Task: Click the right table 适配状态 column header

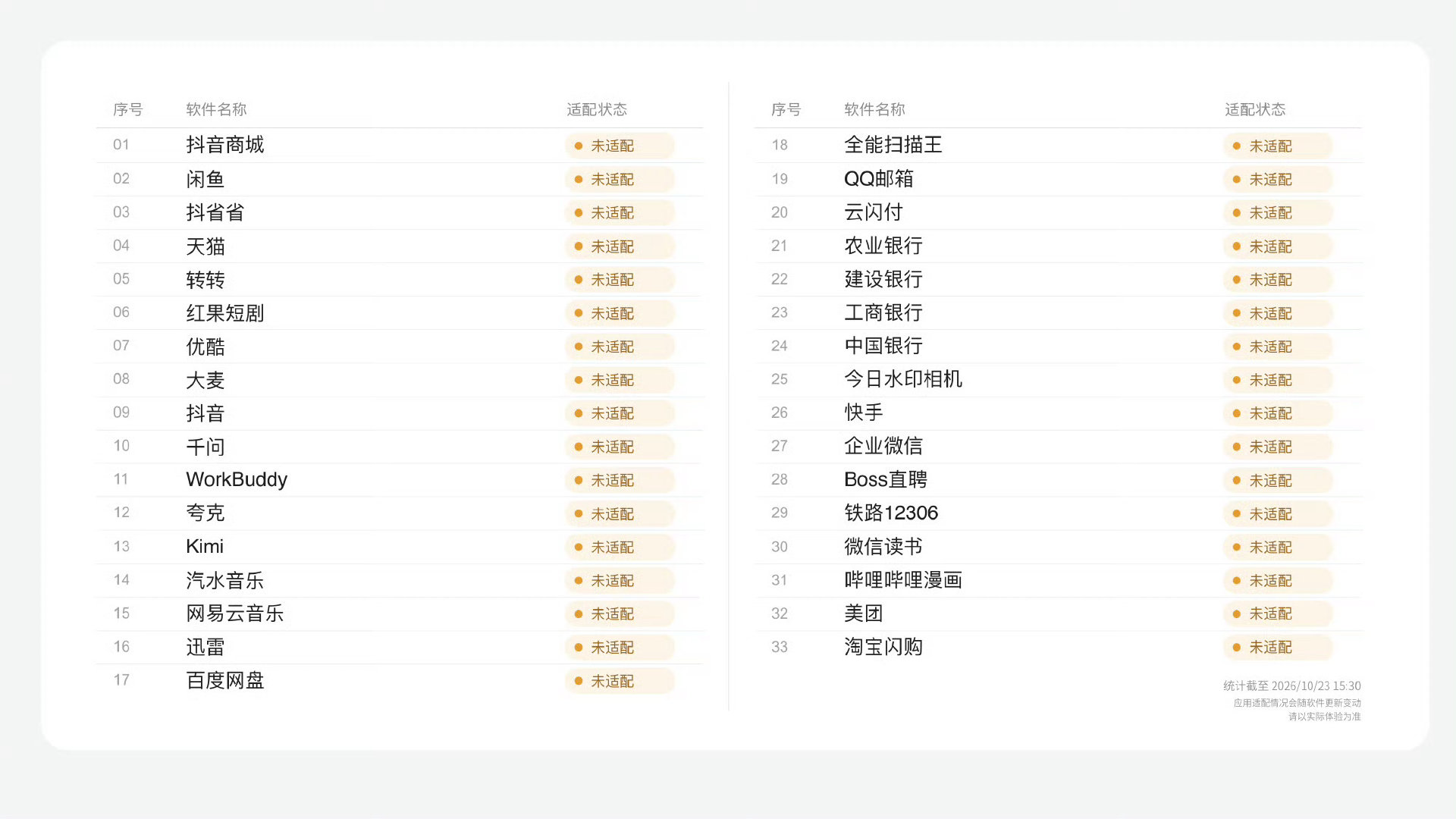Action: 1255,109
